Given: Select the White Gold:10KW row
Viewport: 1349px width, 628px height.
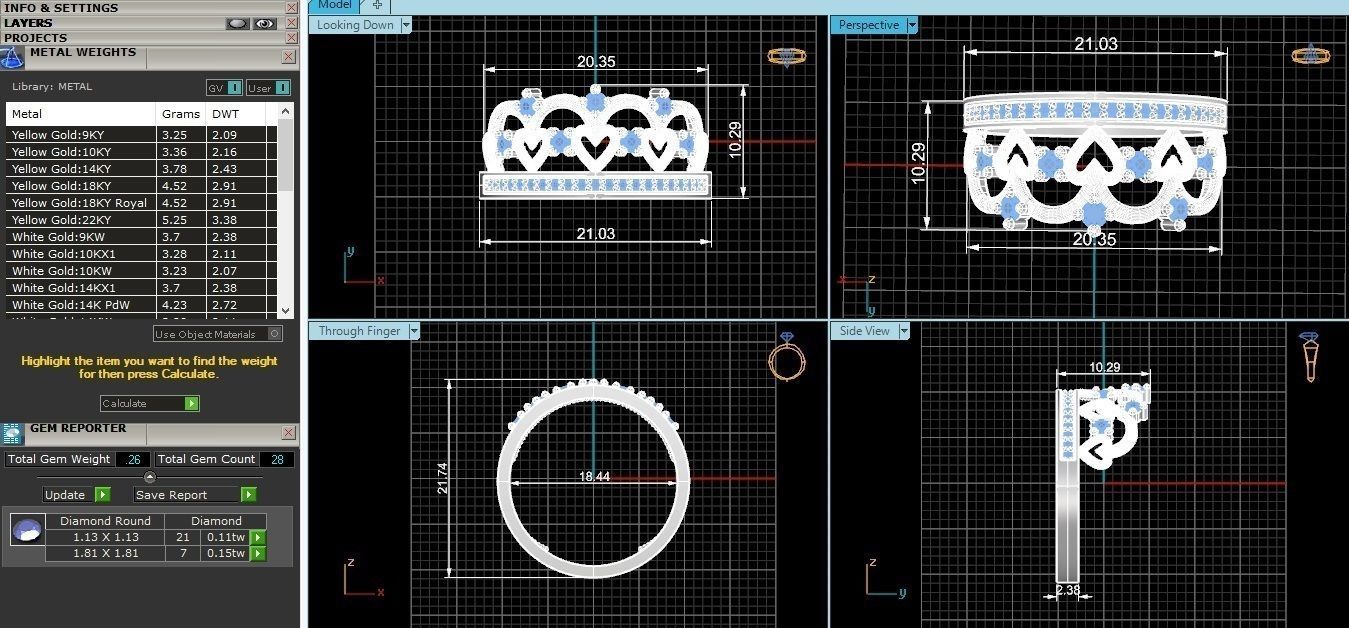Looking at the screenshot, I should tap(142, 270).
